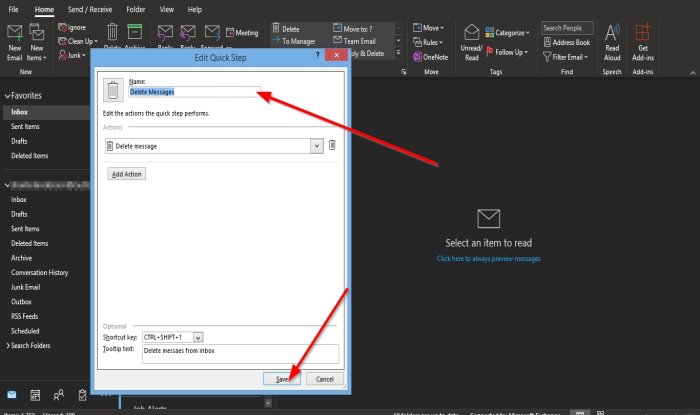Open the Shortcut key dropdown
This screenshot has width=700, height=415.
click(198, 338)
